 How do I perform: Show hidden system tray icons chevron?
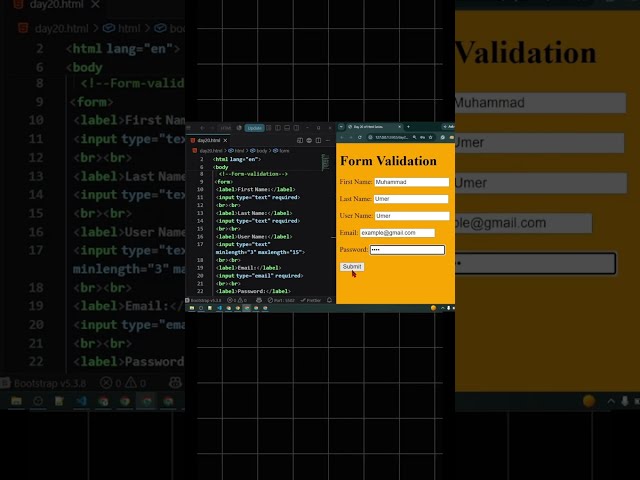pyautogui.click(x=443, y=308)
